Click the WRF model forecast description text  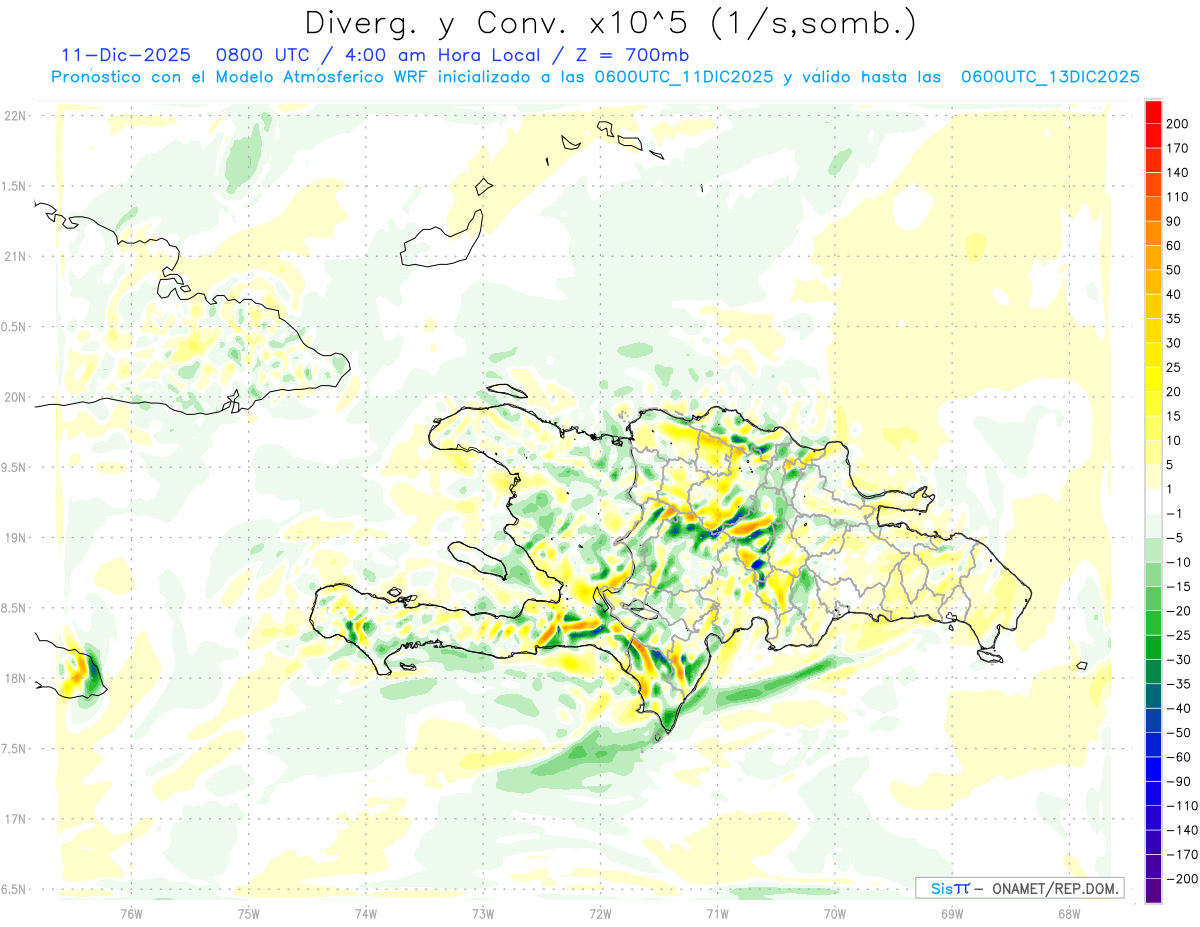596,77
